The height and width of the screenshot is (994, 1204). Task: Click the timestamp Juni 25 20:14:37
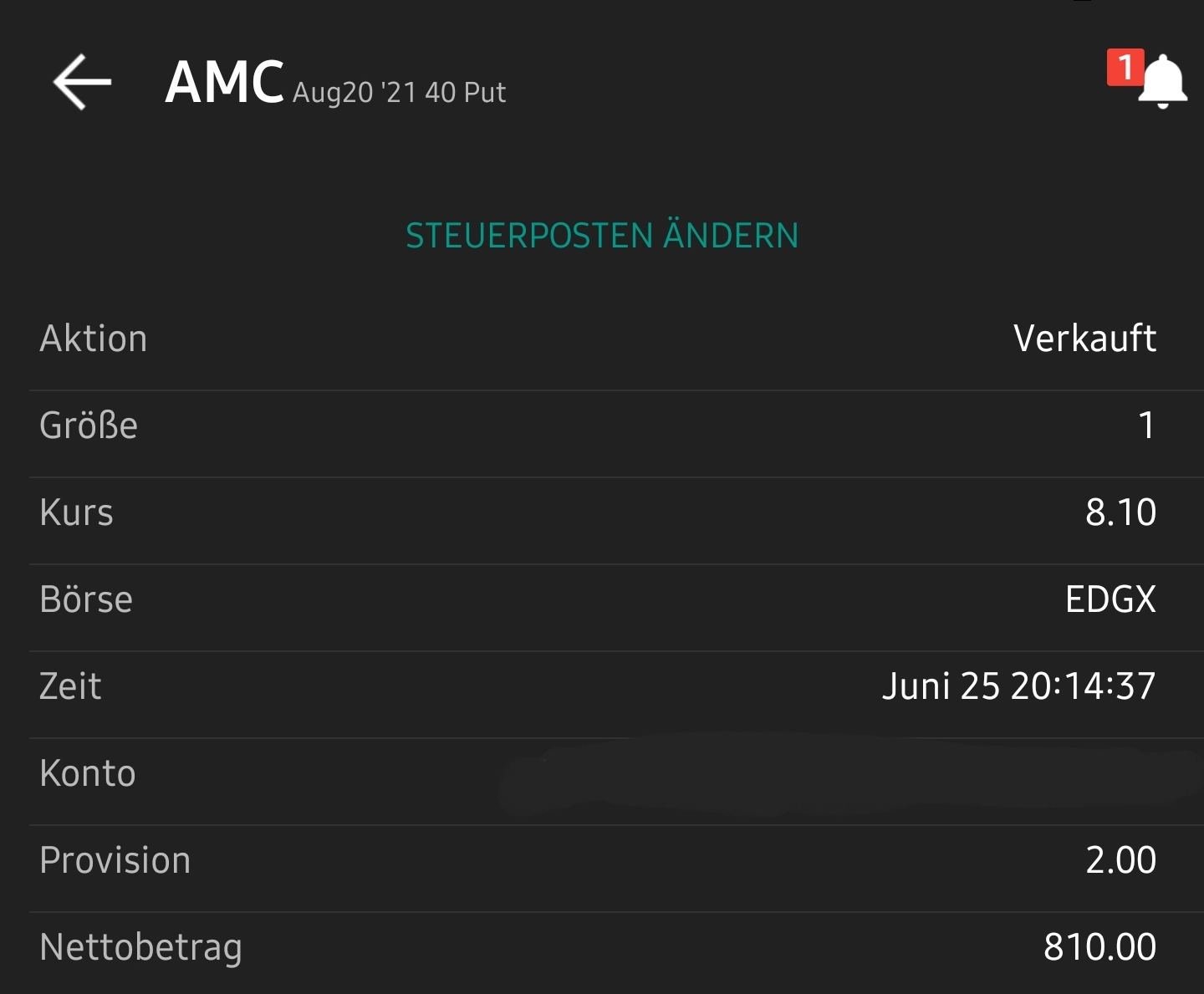pyautogui.click(x=1018, y=686)
